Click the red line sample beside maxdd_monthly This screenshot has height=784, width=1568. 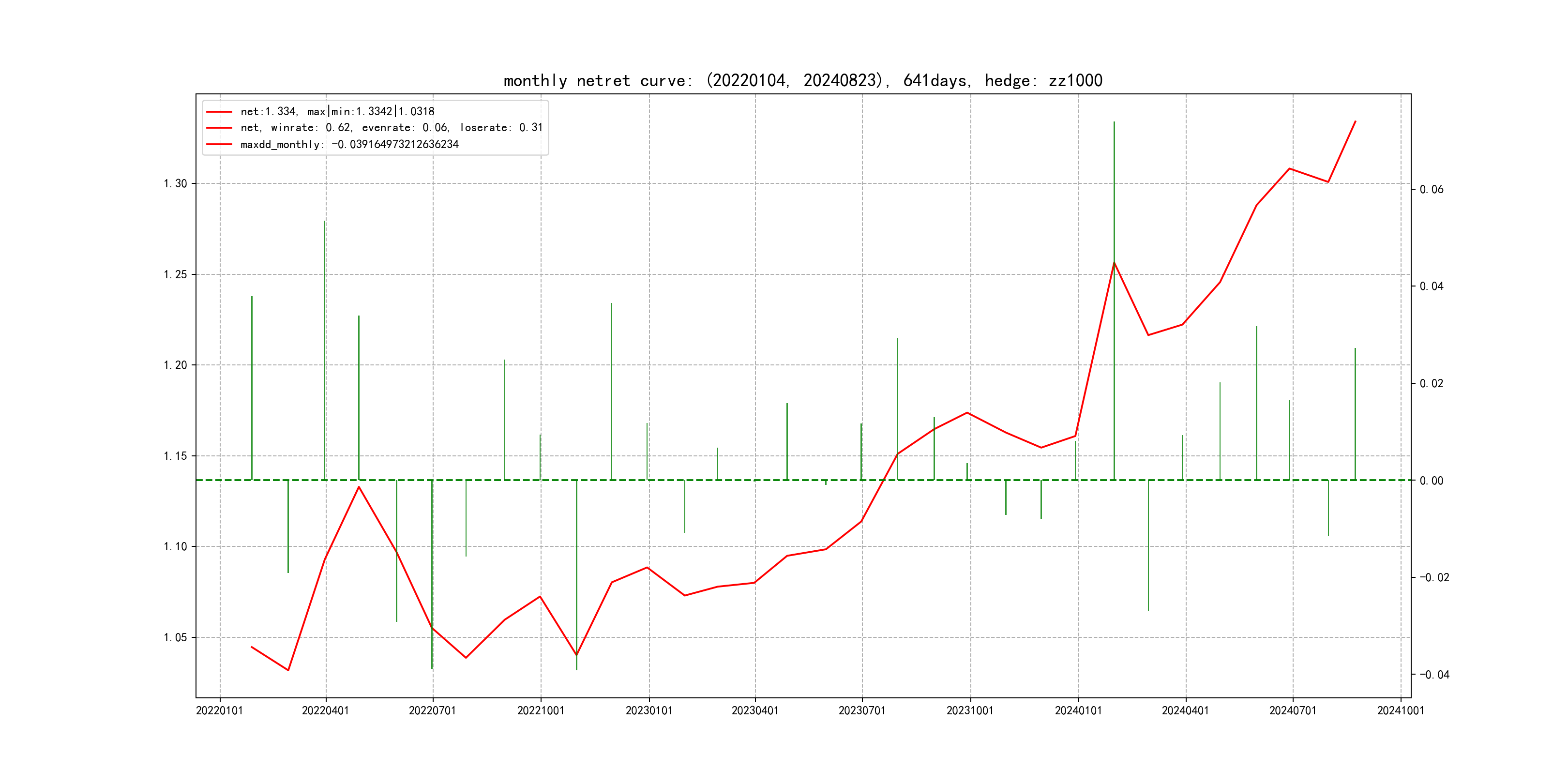click(219, 144)
